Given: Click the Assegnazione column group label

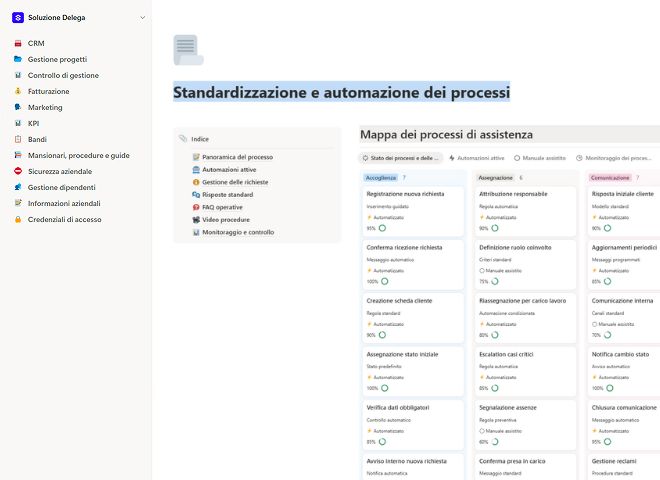Looking at the screenshot, I should click(495, 178).
